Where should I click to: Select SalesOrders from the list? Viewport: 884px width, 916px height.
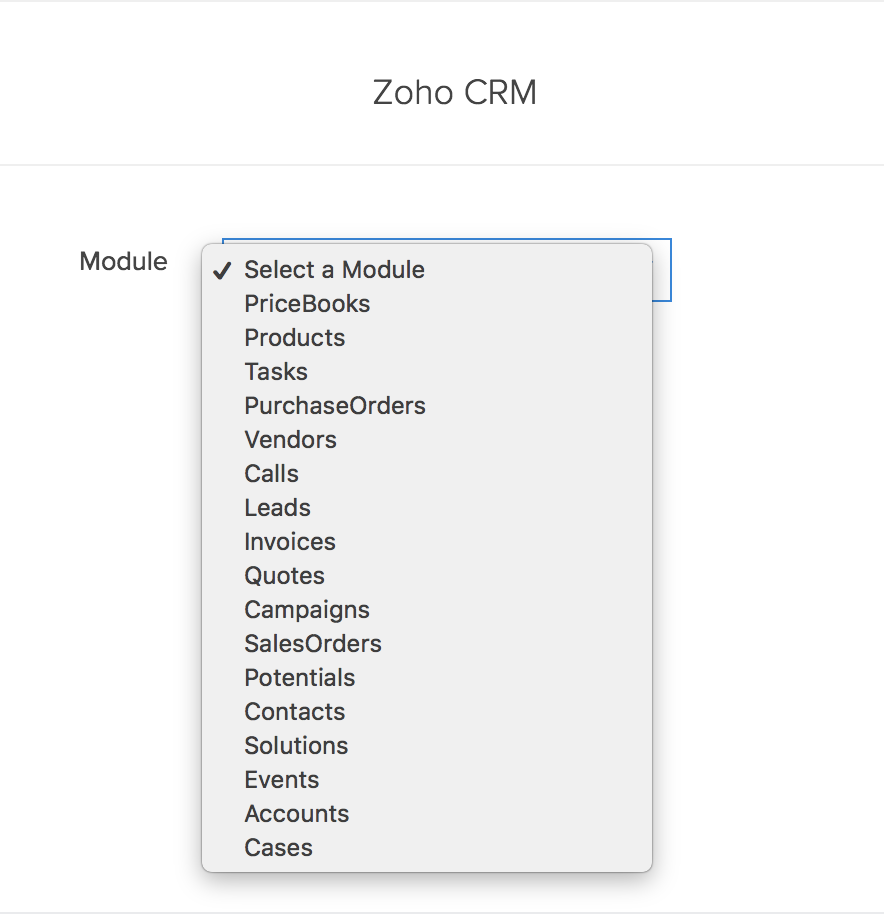tap(313, 644)
